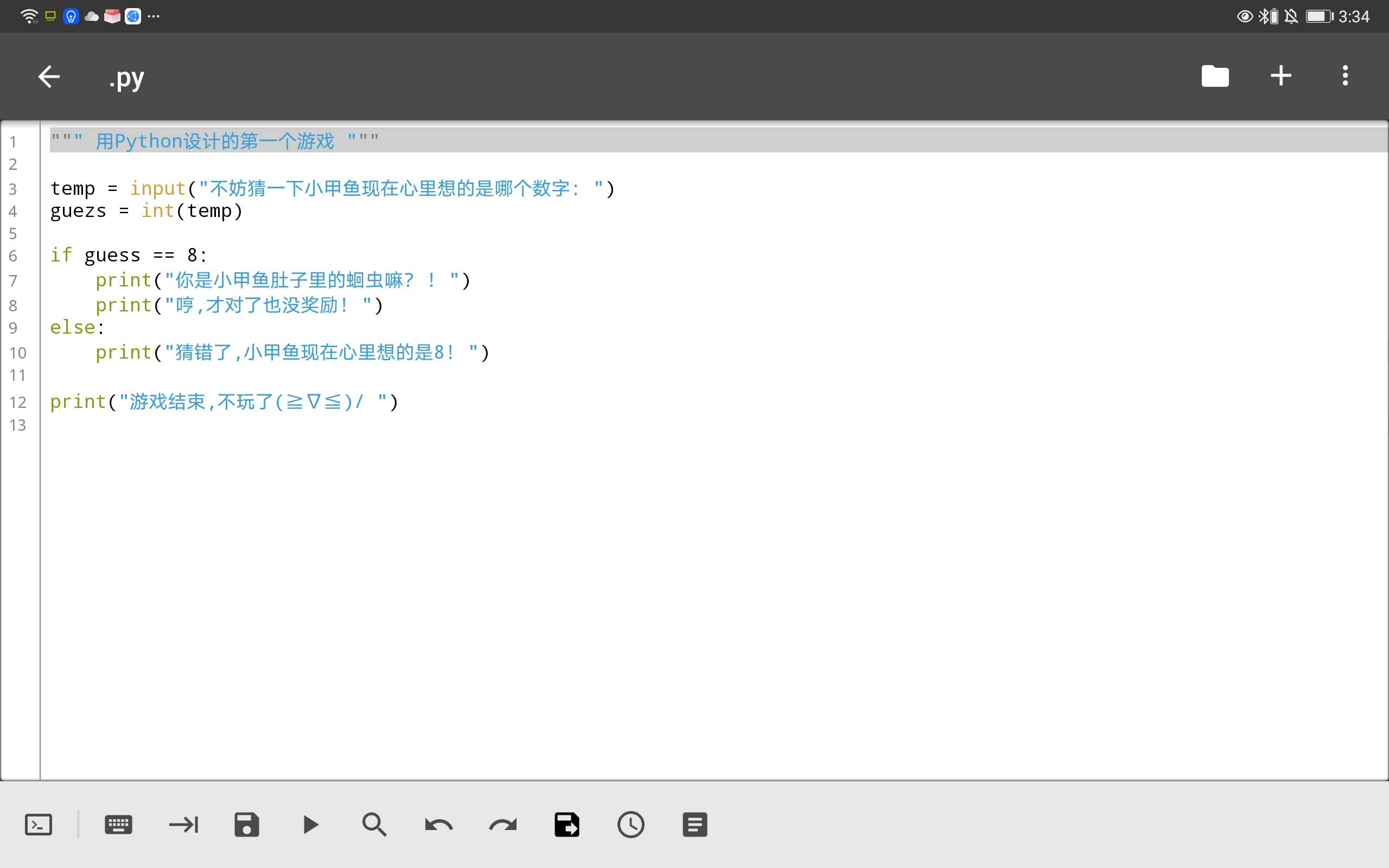Click the 'temp' variable on line 3
1389x868 pixels.
[x=72, y=188]
